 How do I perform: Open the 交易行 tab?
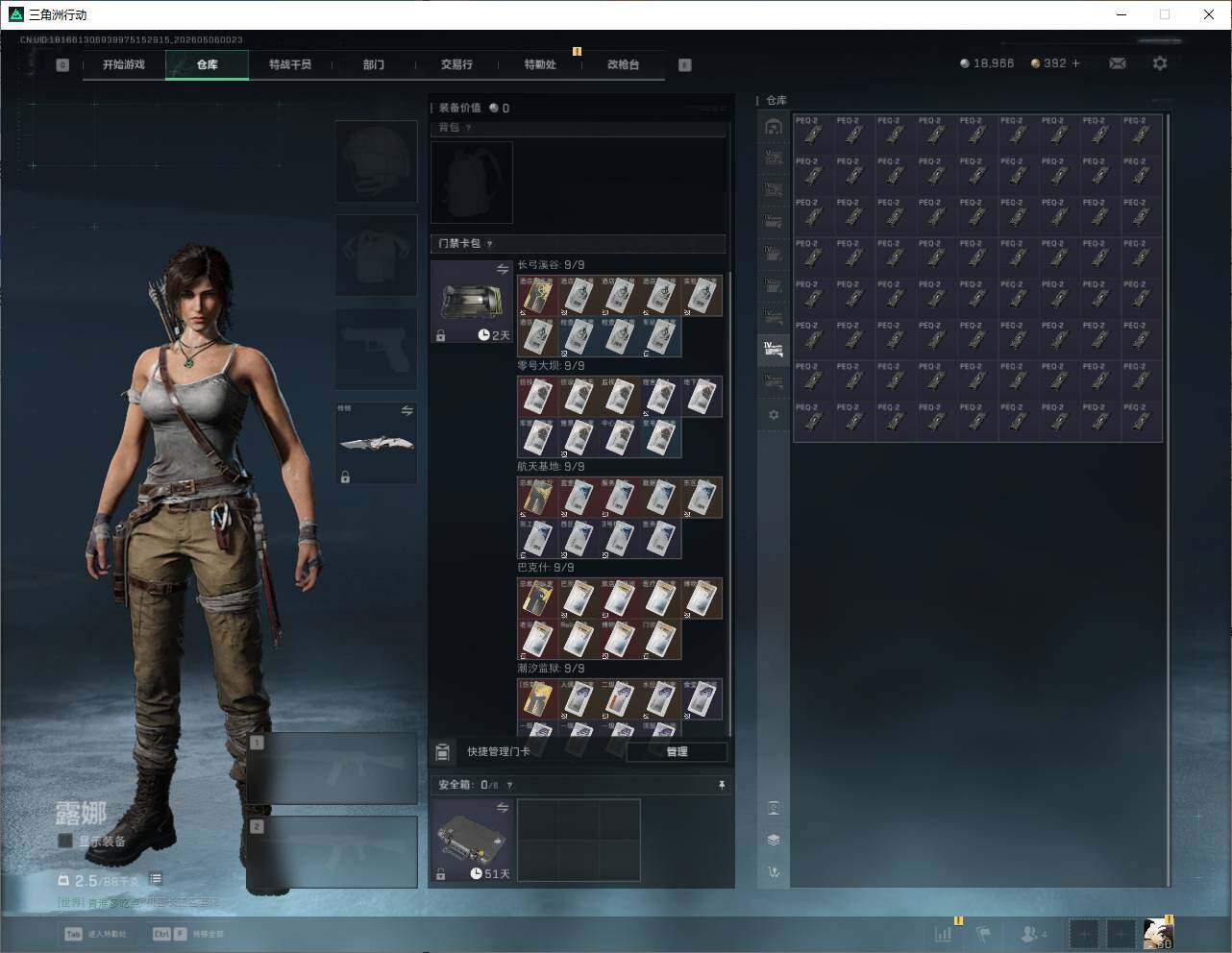456,64
